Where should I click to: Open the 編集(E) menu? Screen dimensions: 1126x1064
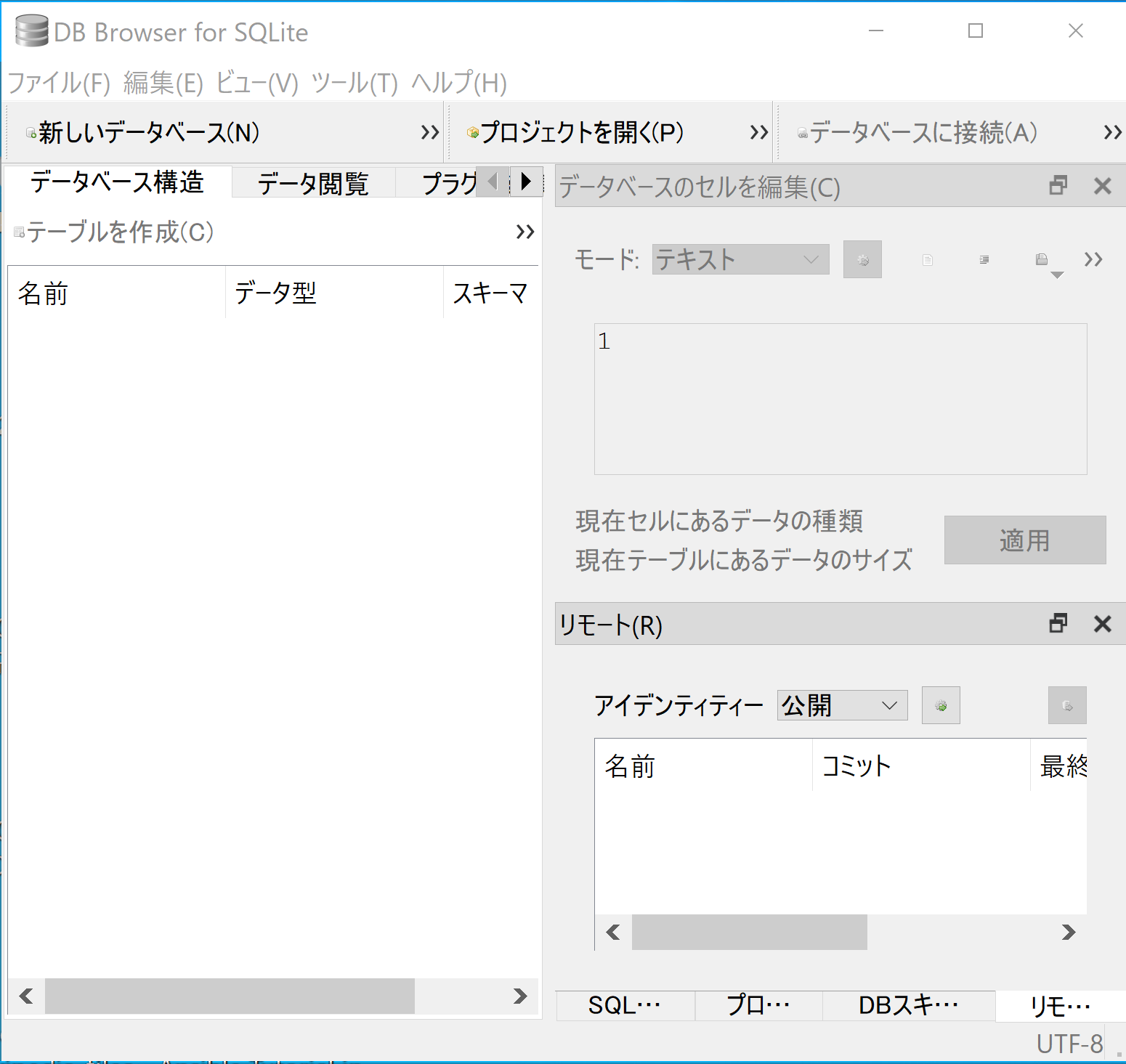pos(163,83)
